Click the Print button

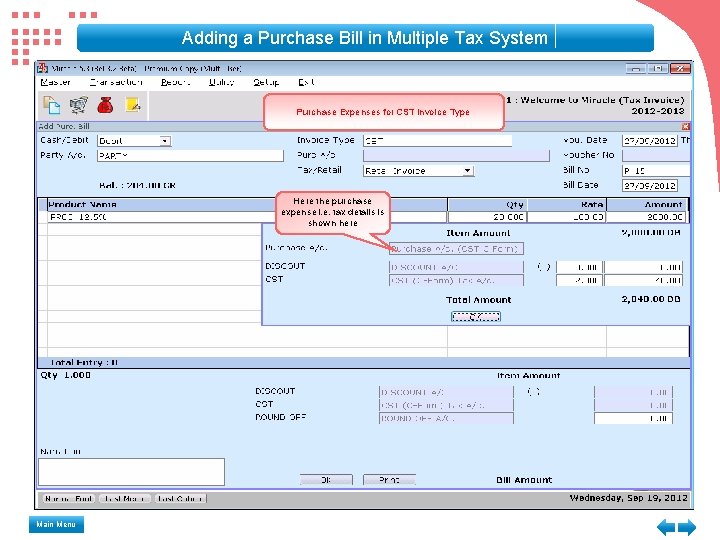click(389, 480)
